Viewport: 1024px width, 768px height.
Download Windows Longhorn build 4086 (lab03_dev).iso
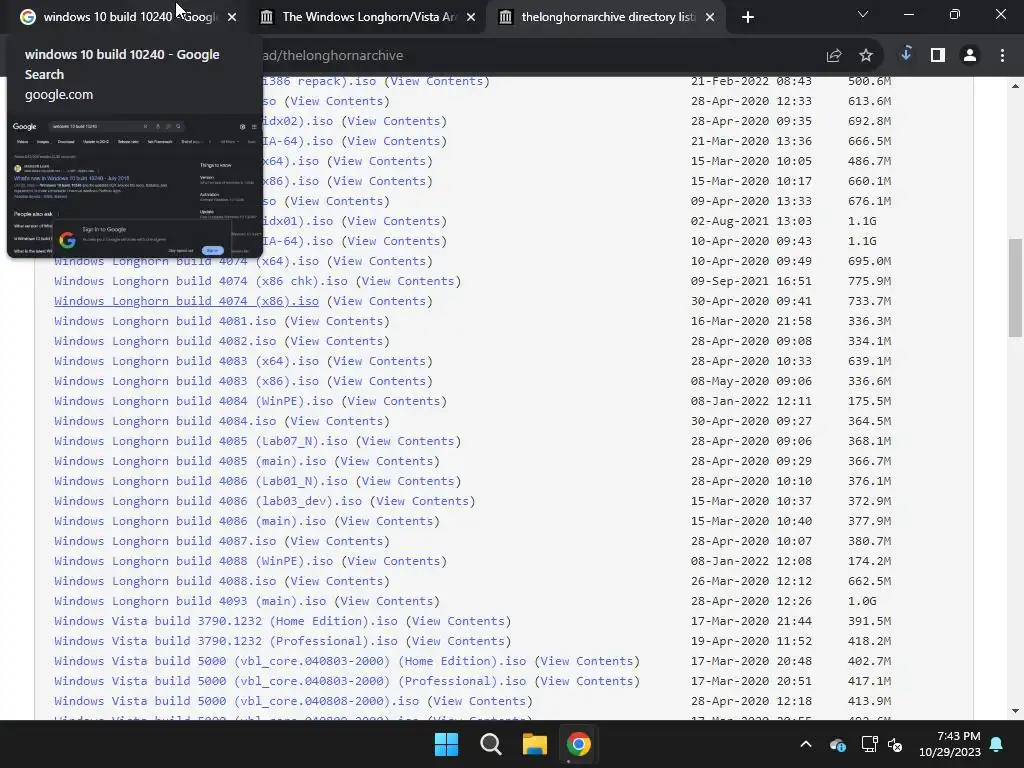tap(208, 501)
